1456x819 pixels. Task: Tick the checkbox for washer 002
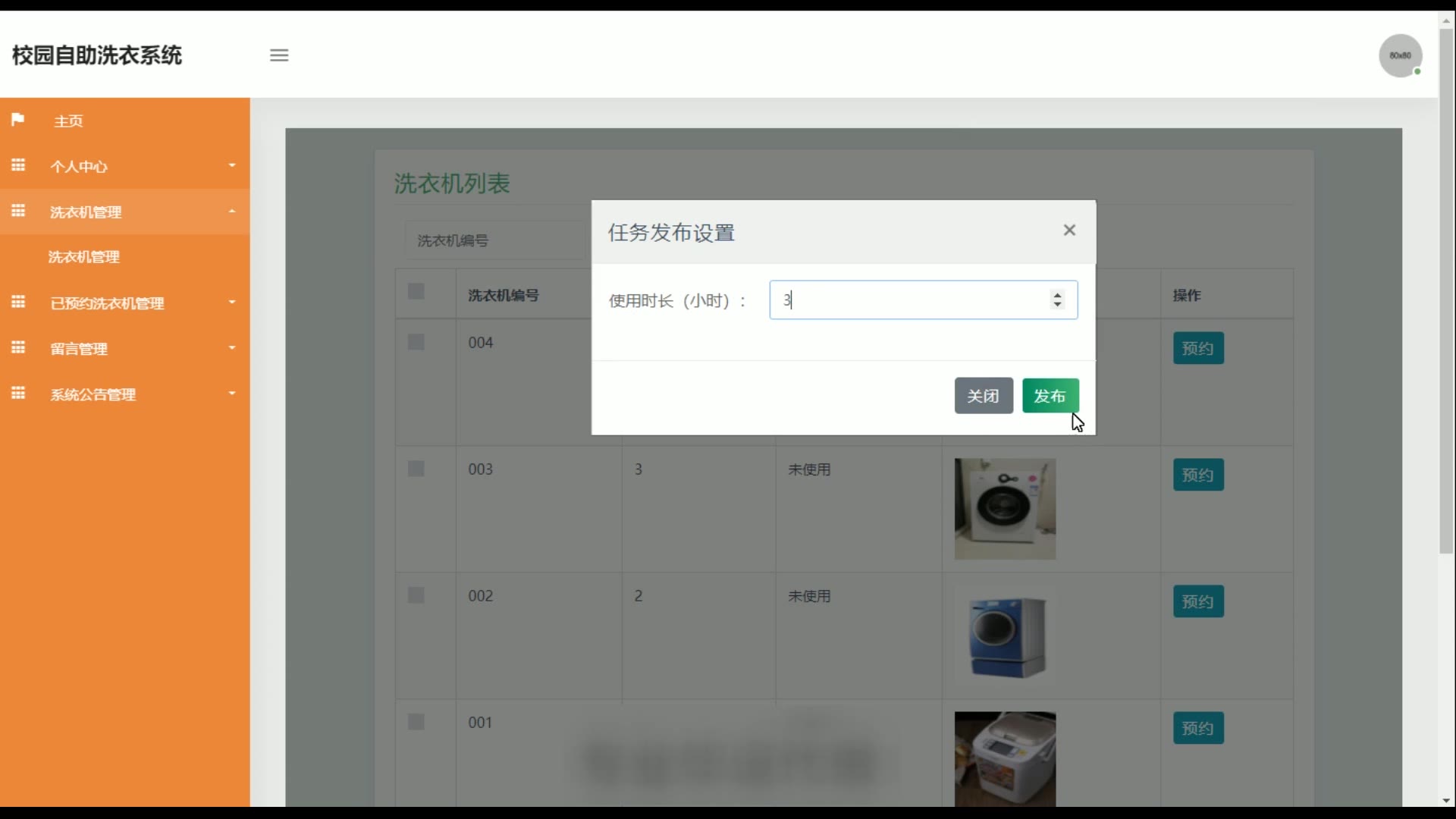point(416,595)
